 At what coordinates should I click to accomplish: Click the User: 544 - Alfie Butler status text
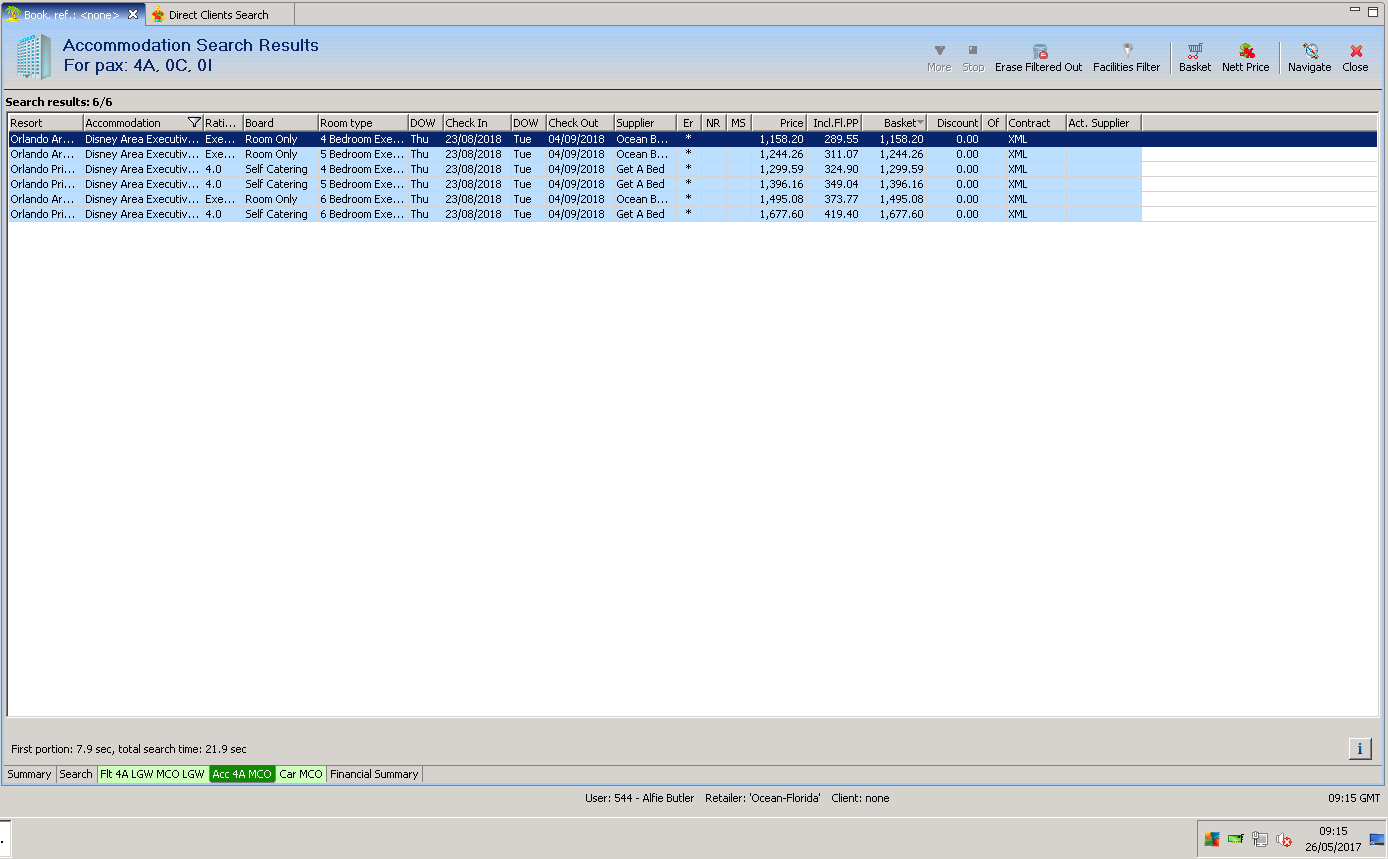(639, 798)
